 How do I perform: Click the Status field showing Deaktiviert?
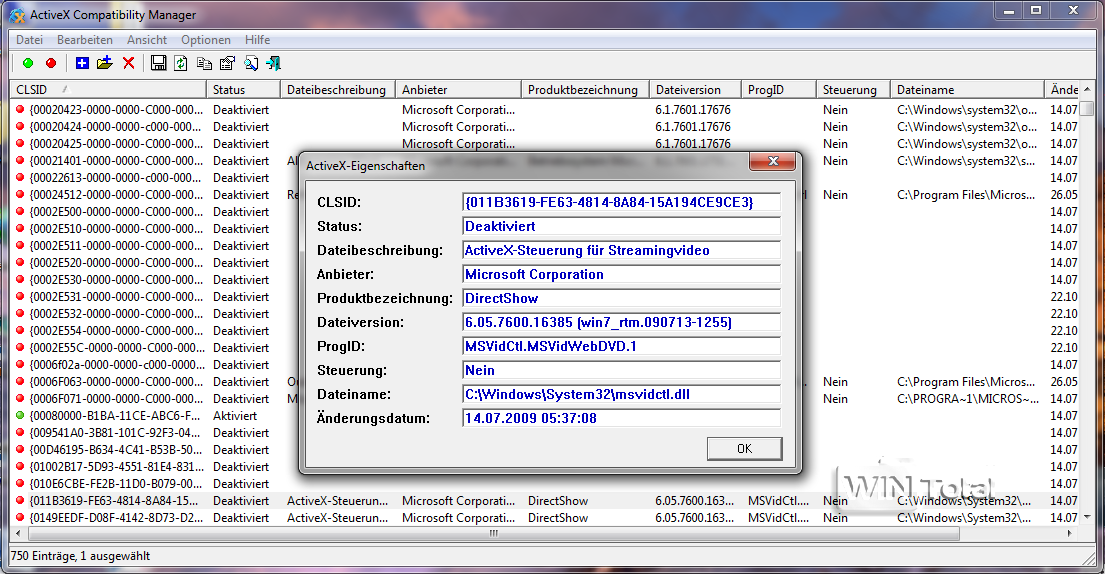[x=622, y=226]
